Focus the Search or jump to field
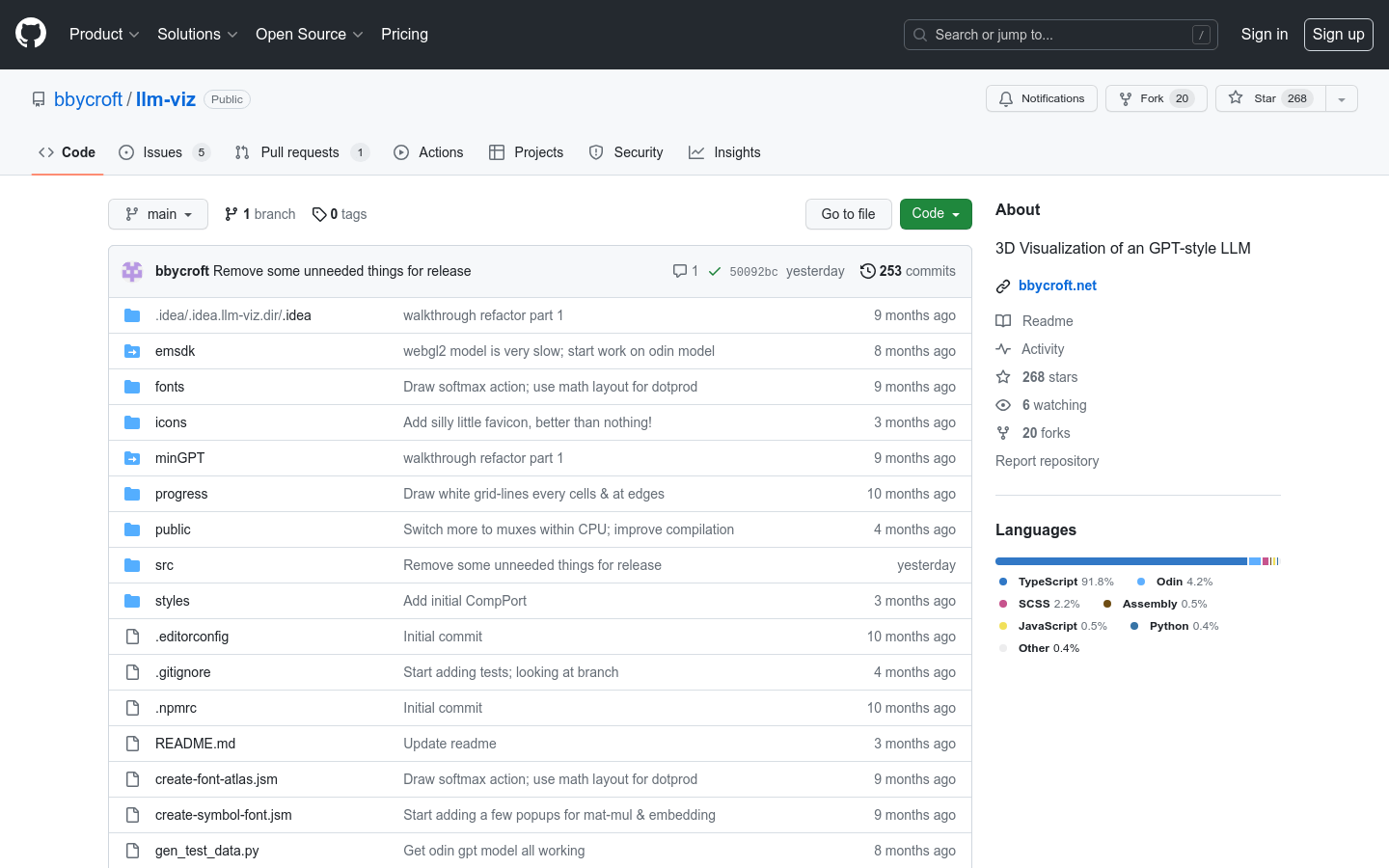Image resolution: width=1389 pixels, height=868 pixels. coord(1060,35)
